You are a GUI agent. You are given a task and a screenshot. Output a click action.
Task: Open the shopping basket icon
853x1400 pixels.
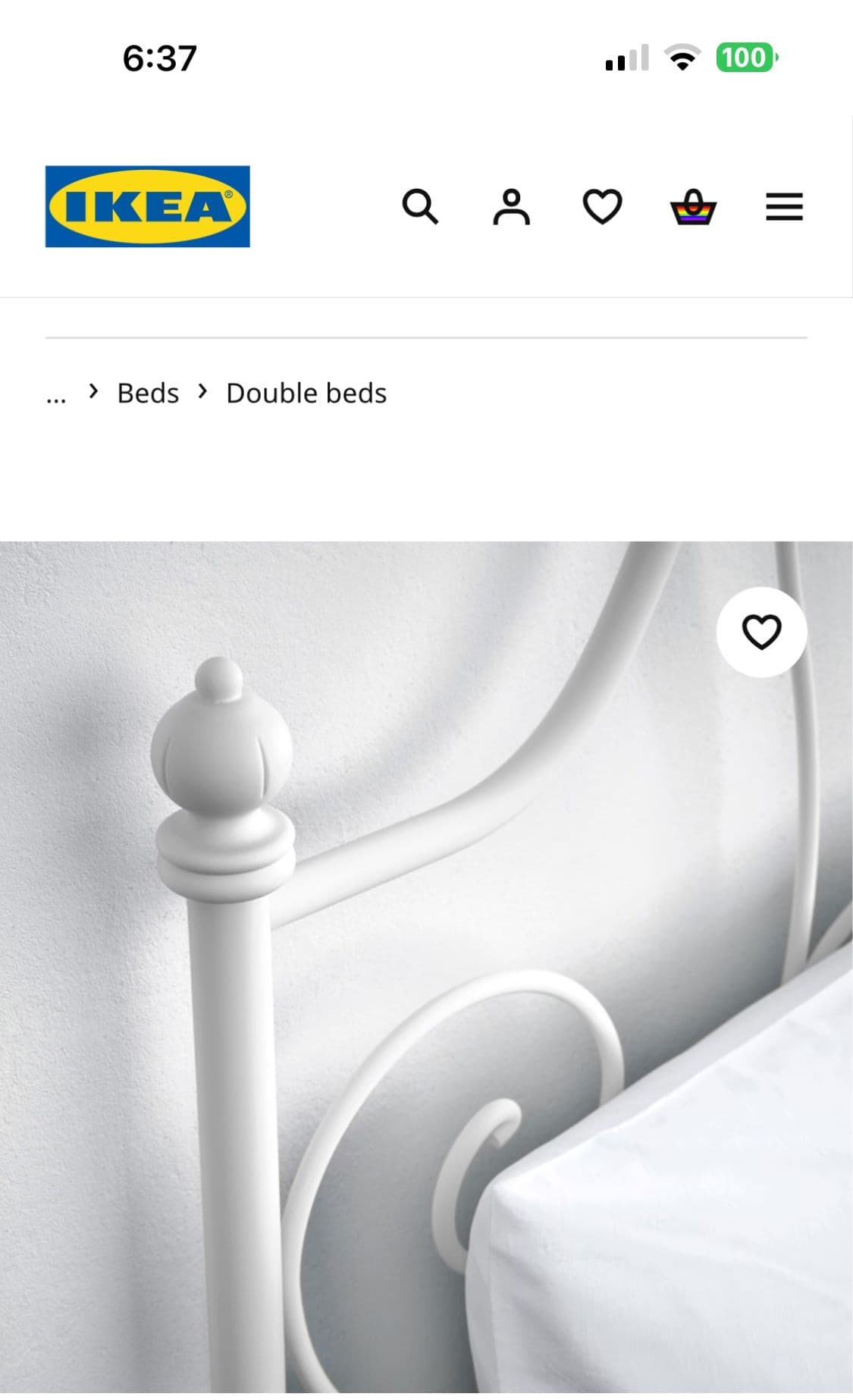pos(693,206)
